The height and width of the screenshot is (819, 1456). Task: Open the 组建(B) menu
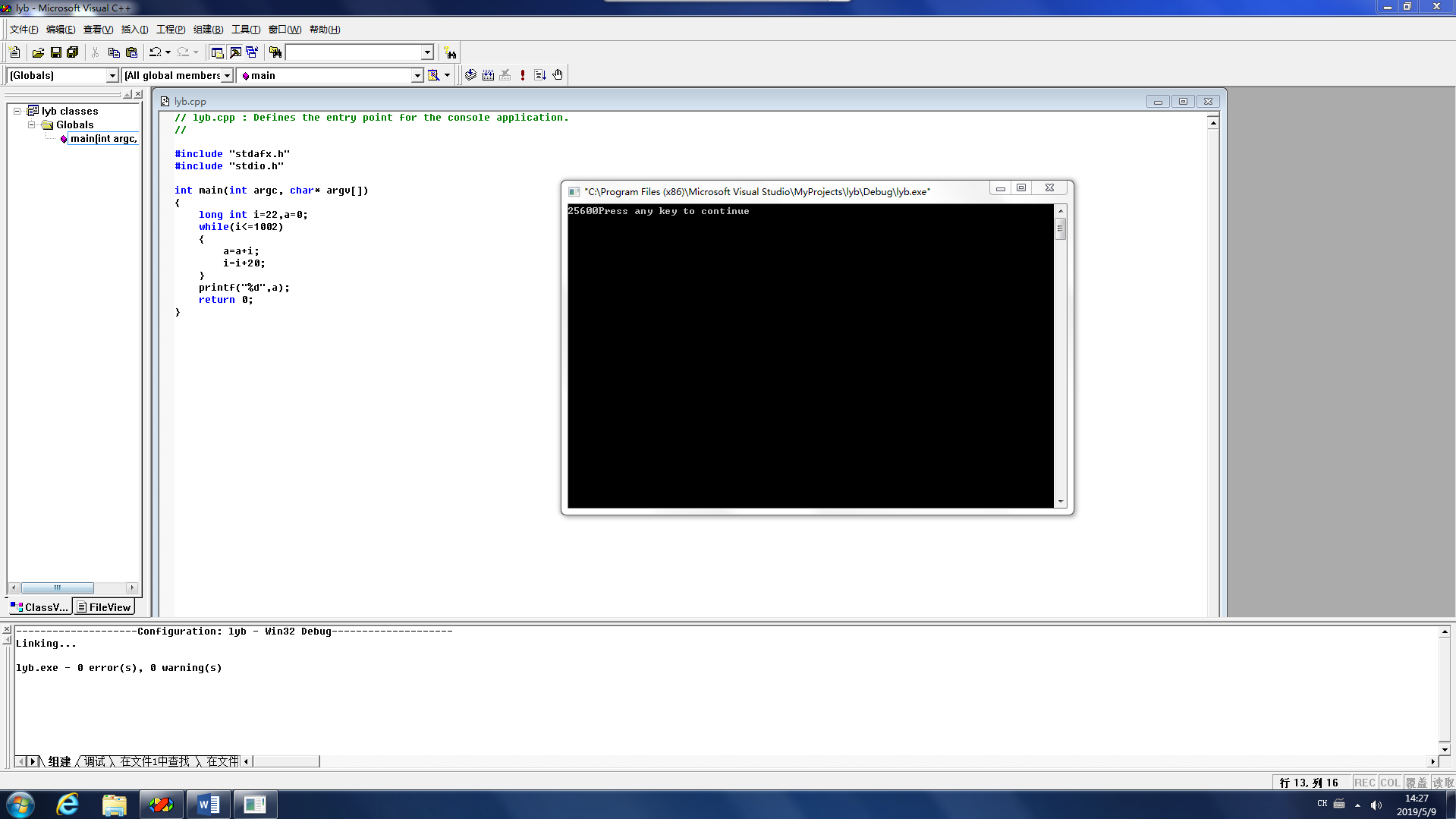click(208, 30)
